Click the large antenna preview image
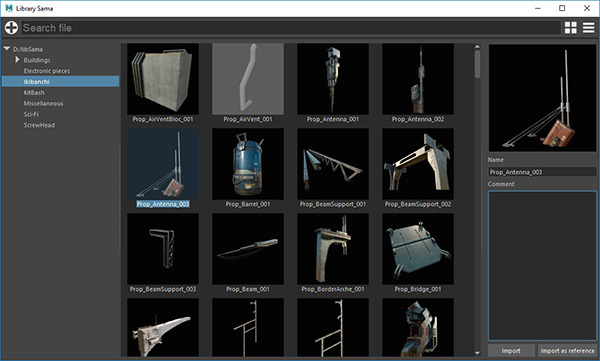Viewport: 600px width, 361px height. click(x=542, y=98)
